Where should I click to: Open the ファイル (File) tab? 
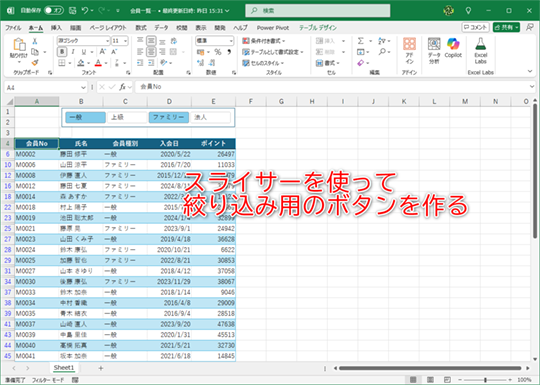[13, 28]
